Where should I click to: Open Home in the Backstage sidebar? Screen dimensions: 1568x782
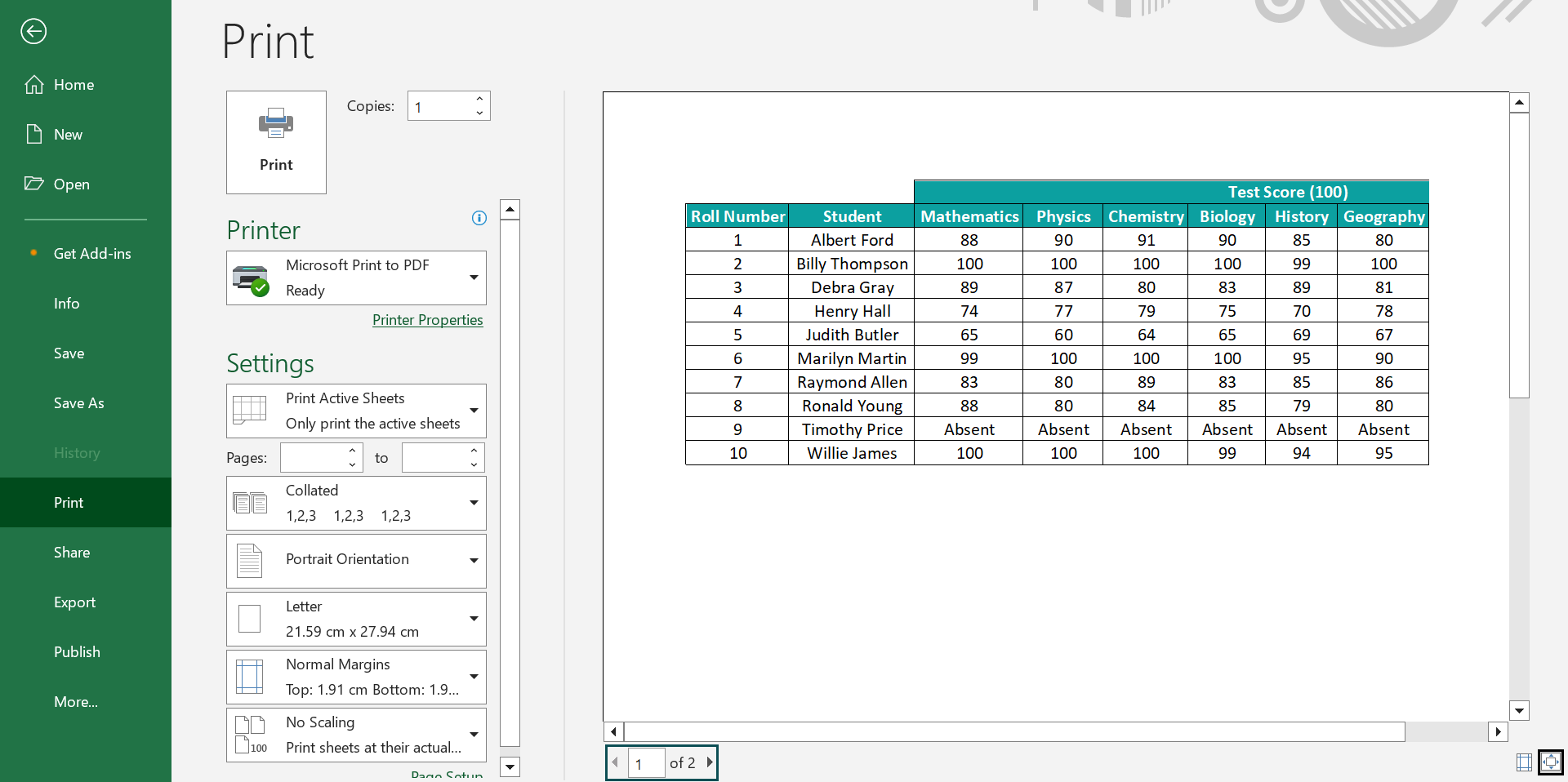coord(73,85)
